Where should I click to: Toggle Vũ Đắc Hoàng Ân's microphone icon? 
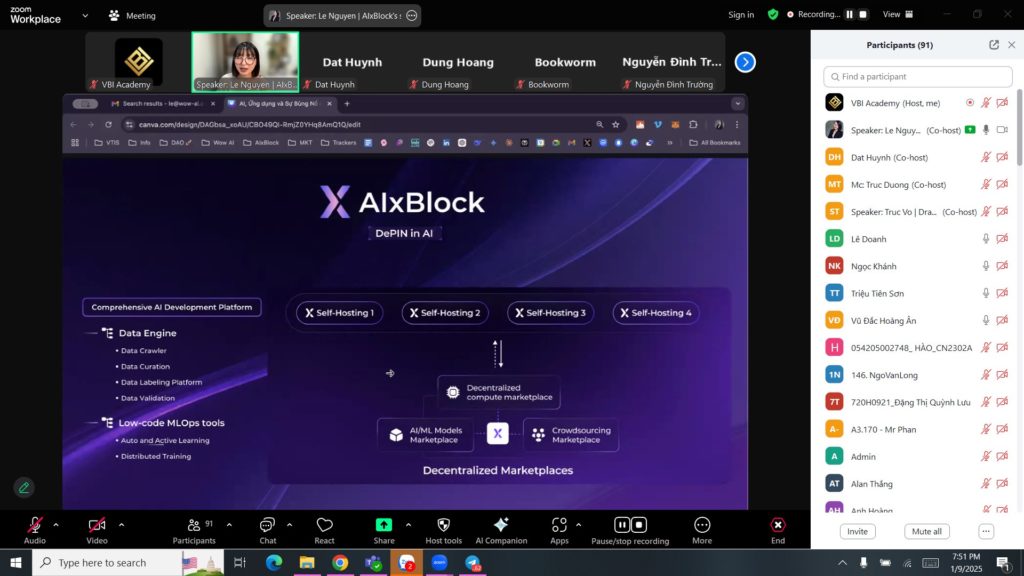click(986, 320)
